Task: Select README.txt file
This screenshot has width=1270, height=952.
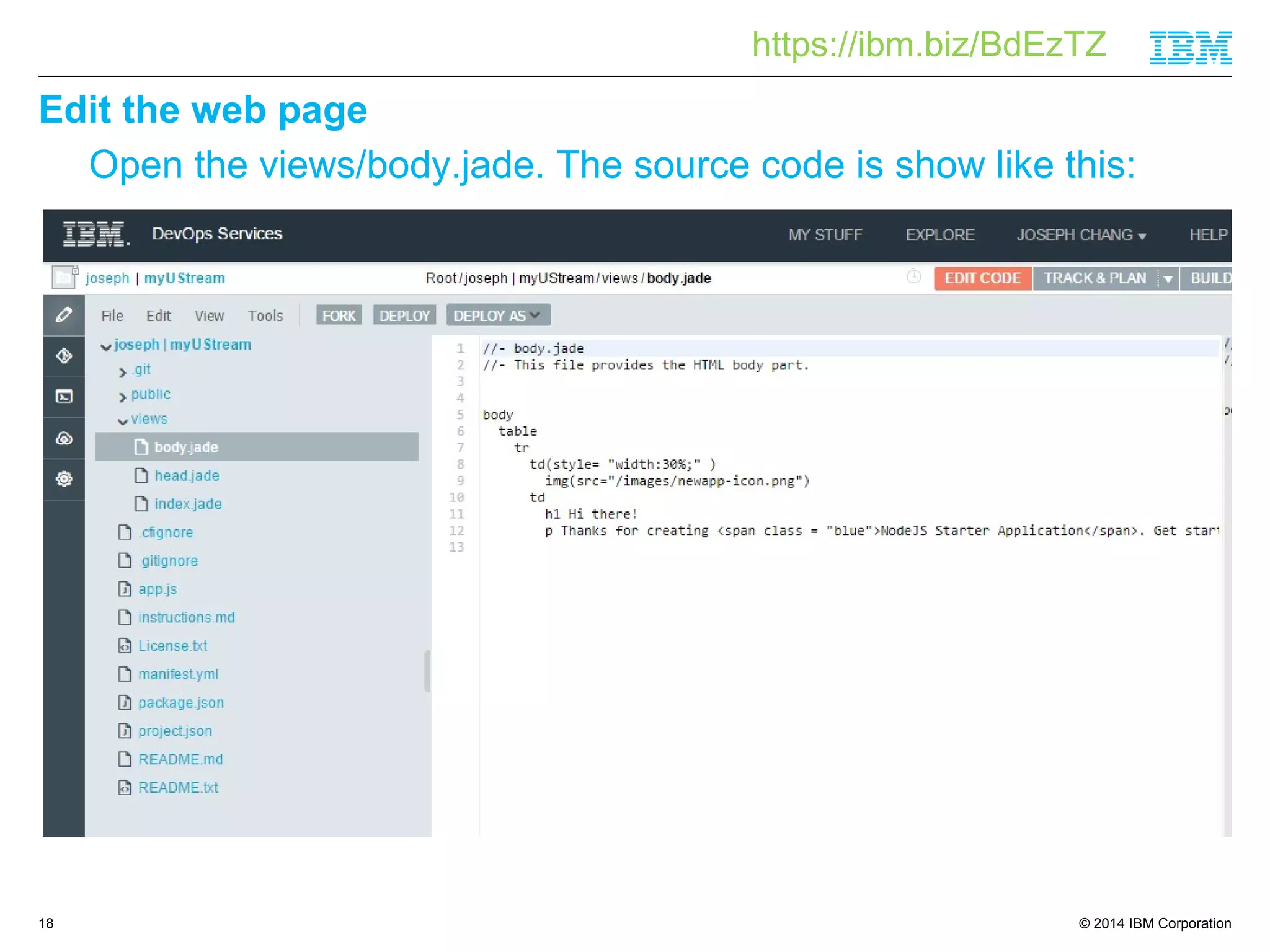Action: point(178,788)
